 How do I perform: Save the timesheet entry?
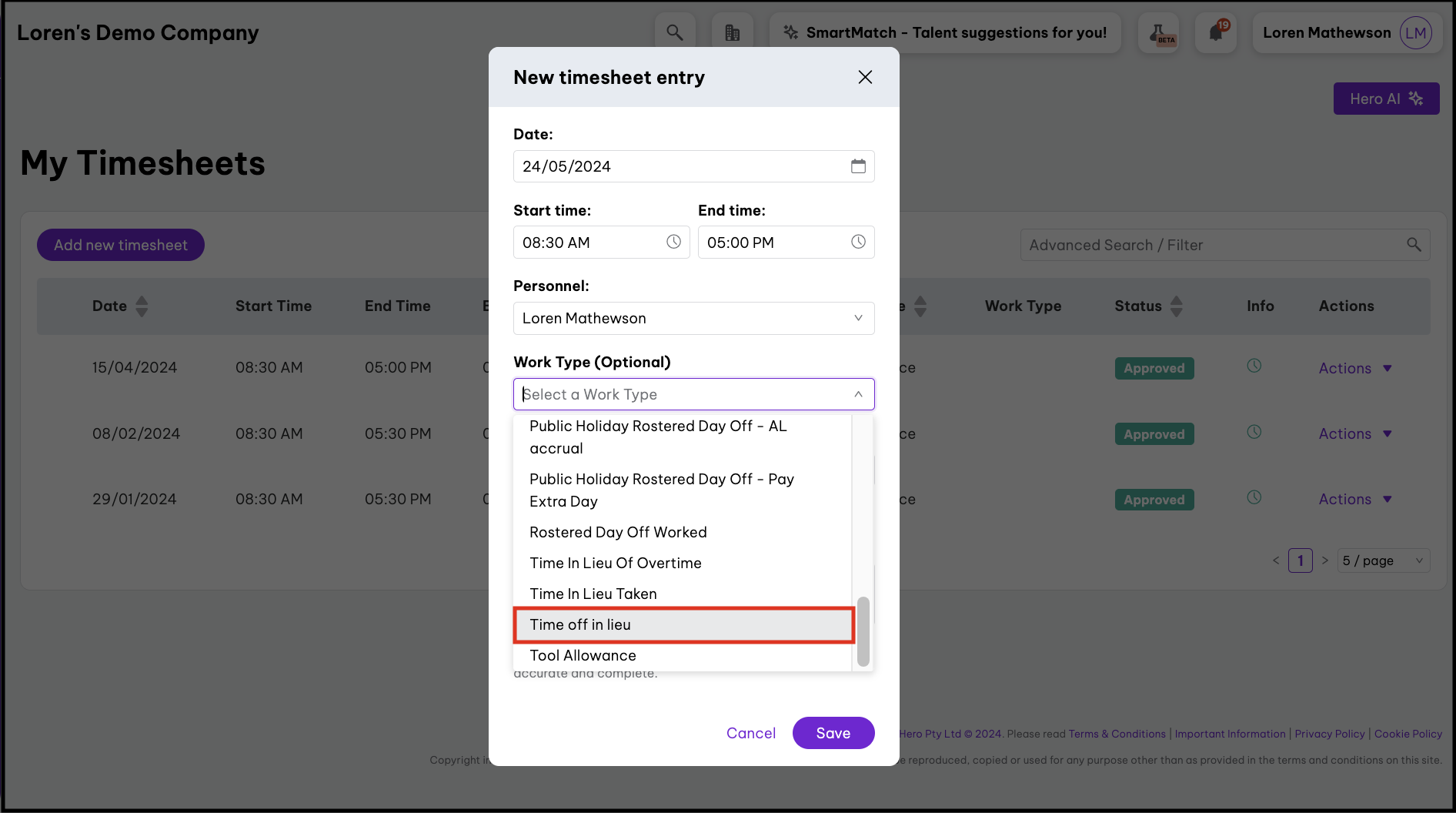point(833,733)
